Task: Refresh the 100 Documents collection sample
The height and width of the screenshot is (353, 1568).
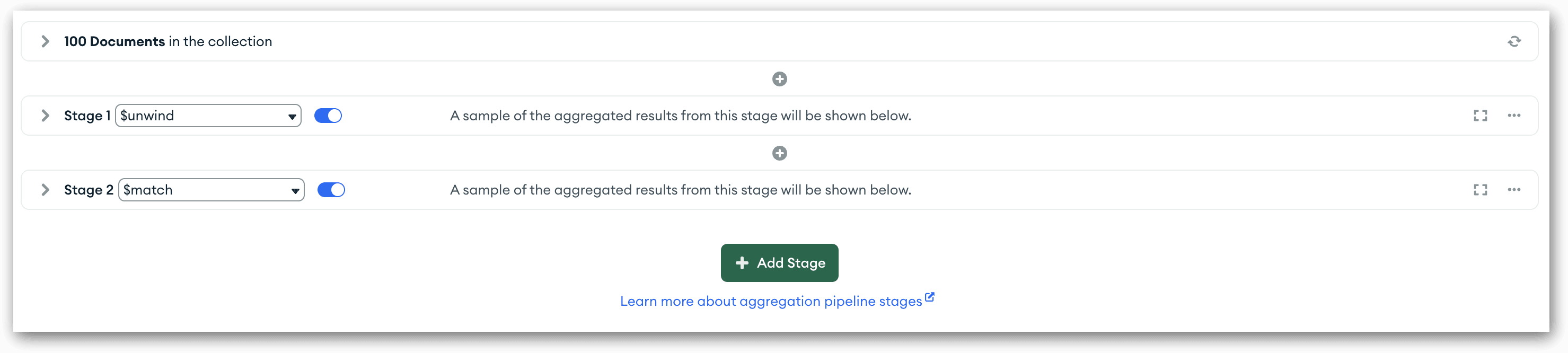Action: [1514, 41]
